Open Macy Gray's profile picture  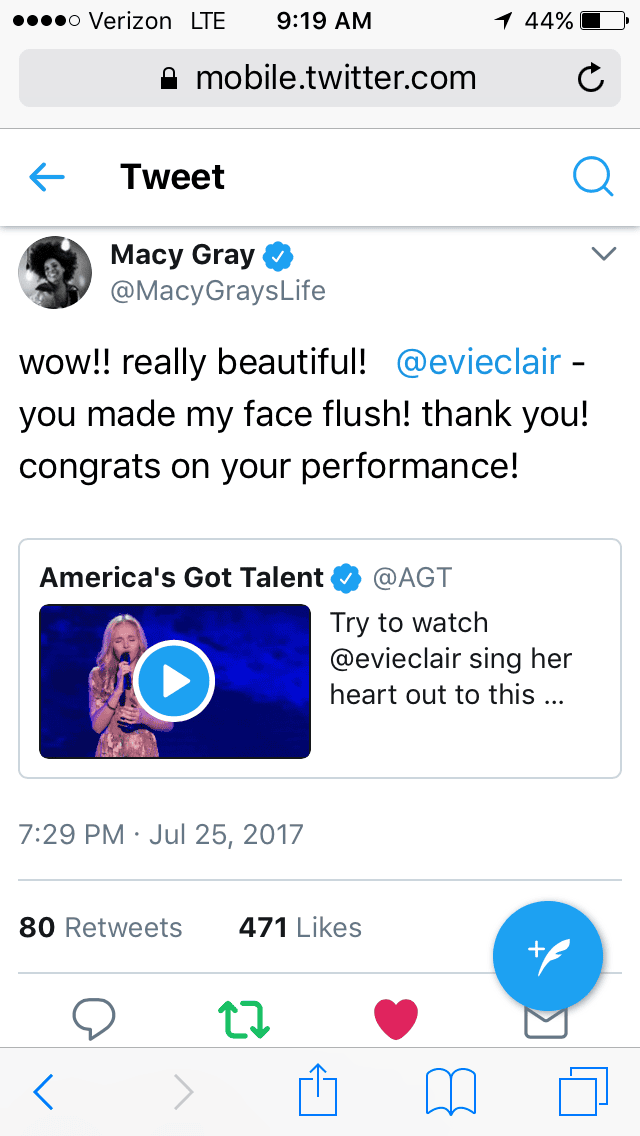click(56, 272)
